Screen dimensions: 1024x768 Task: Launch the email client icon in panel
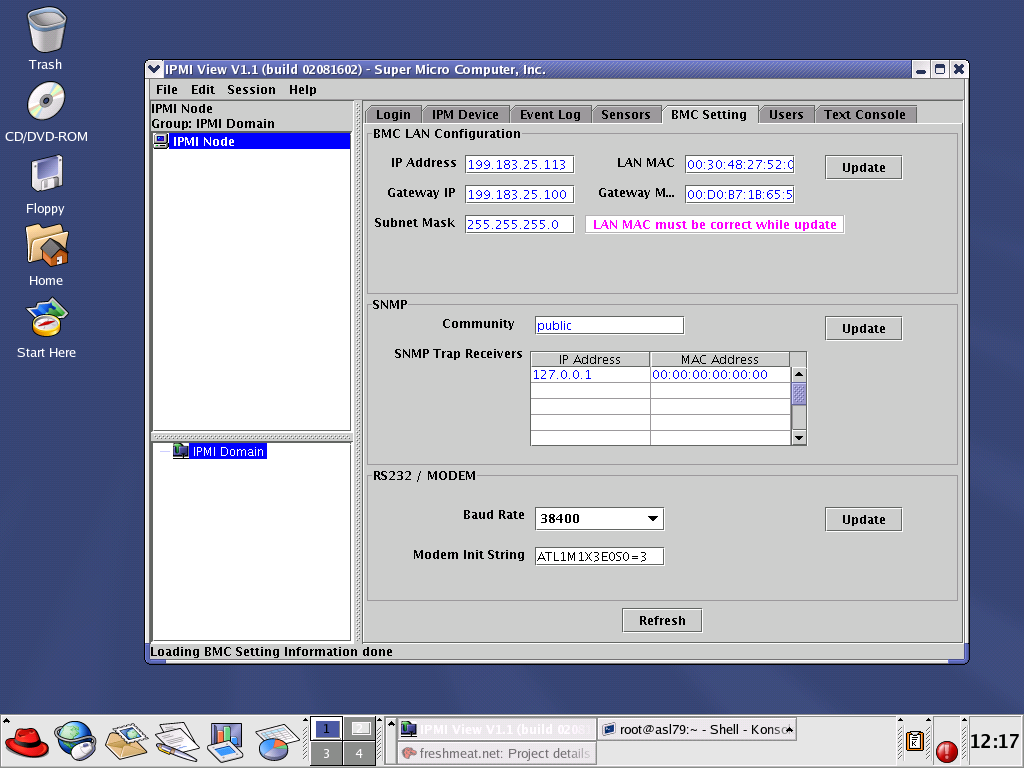coord(126,742)
